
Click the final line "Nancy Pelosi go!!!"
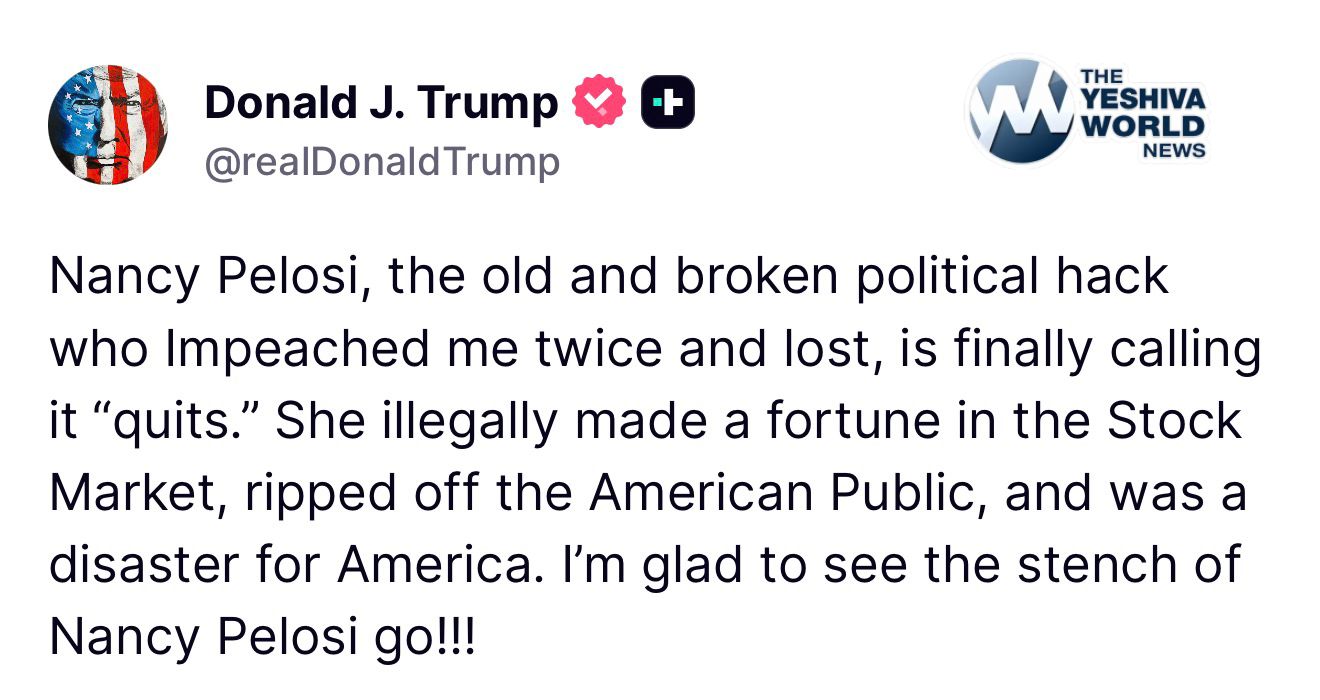(263, 637)
